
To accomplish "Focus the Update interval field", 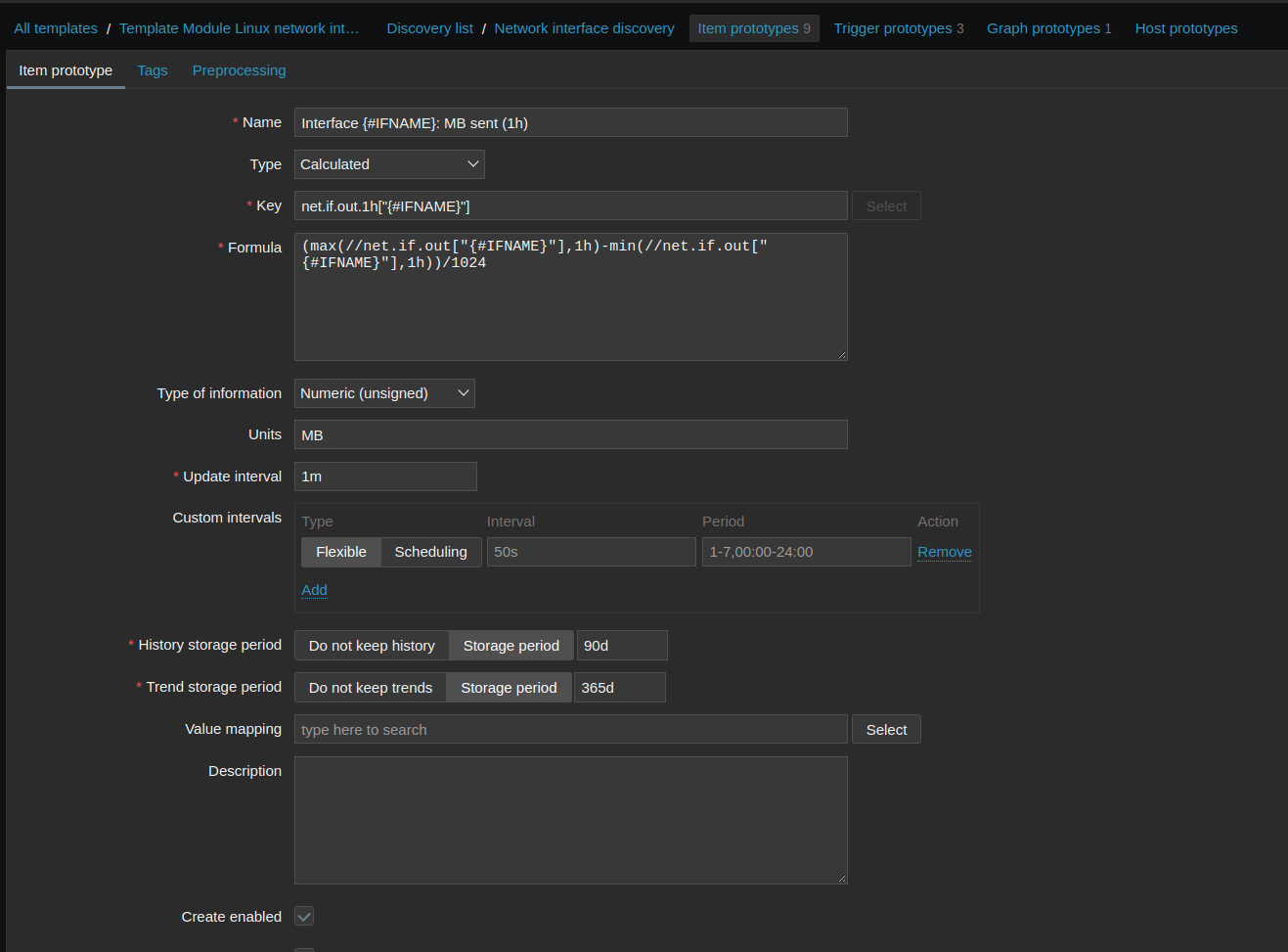I will pos(385,476).
